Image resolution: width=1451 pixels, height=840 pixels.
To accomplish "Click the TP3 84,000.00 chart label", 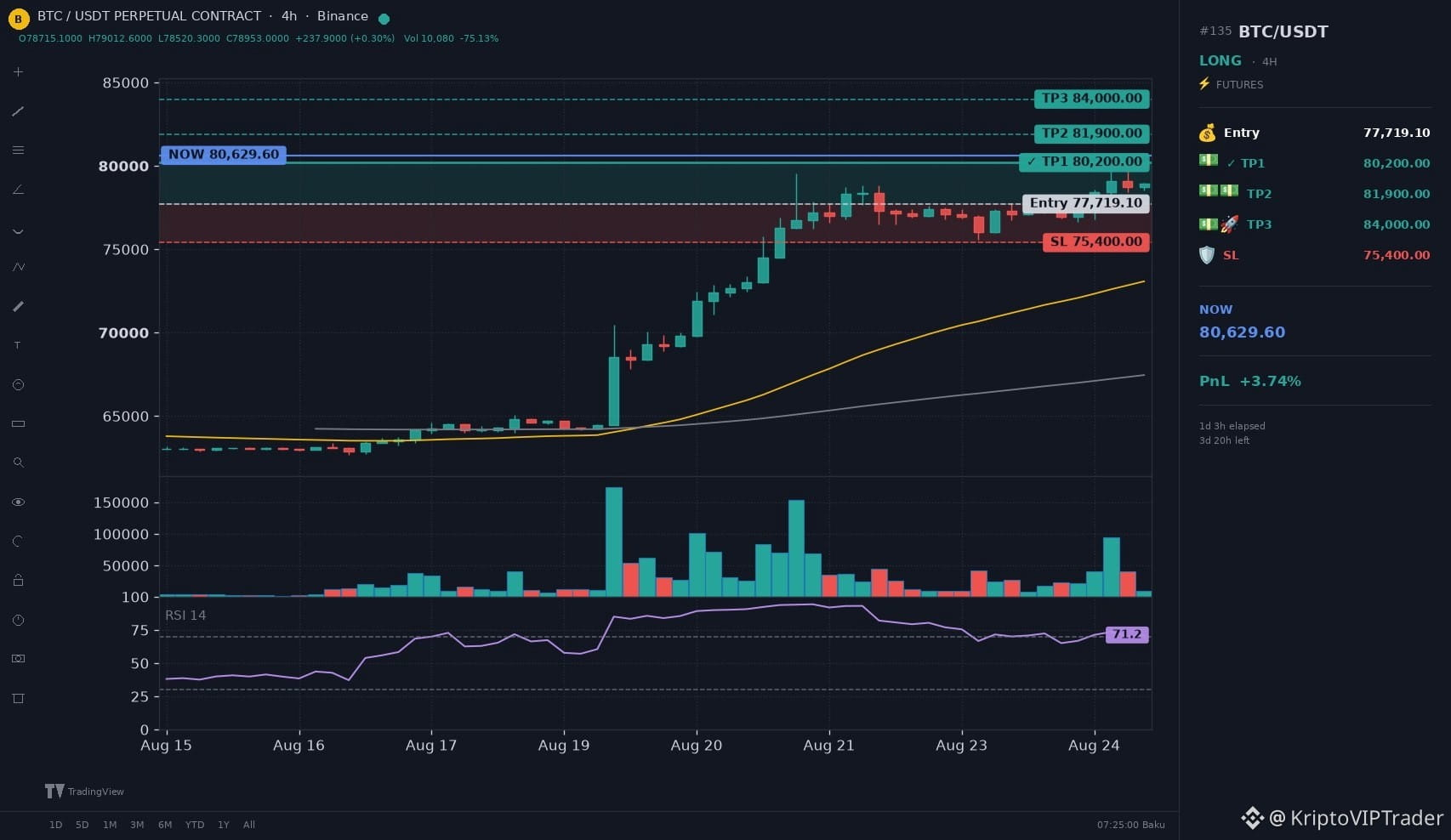I will (x=1092, y=99).
